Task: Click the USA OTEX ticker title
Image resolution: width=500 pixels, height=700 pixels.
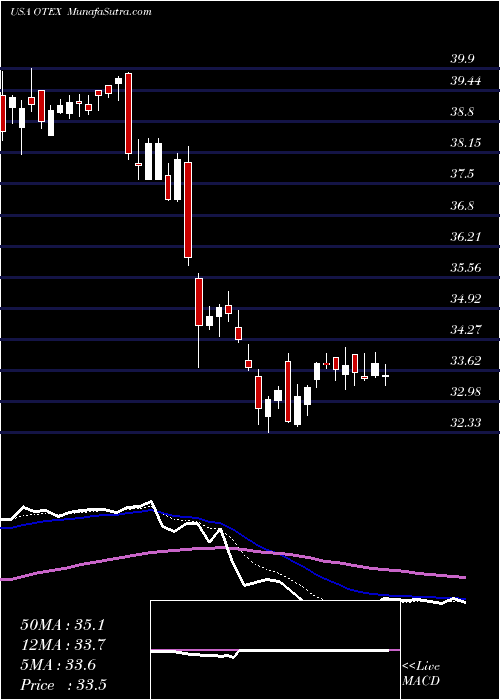Action: (x=36, y=12)
